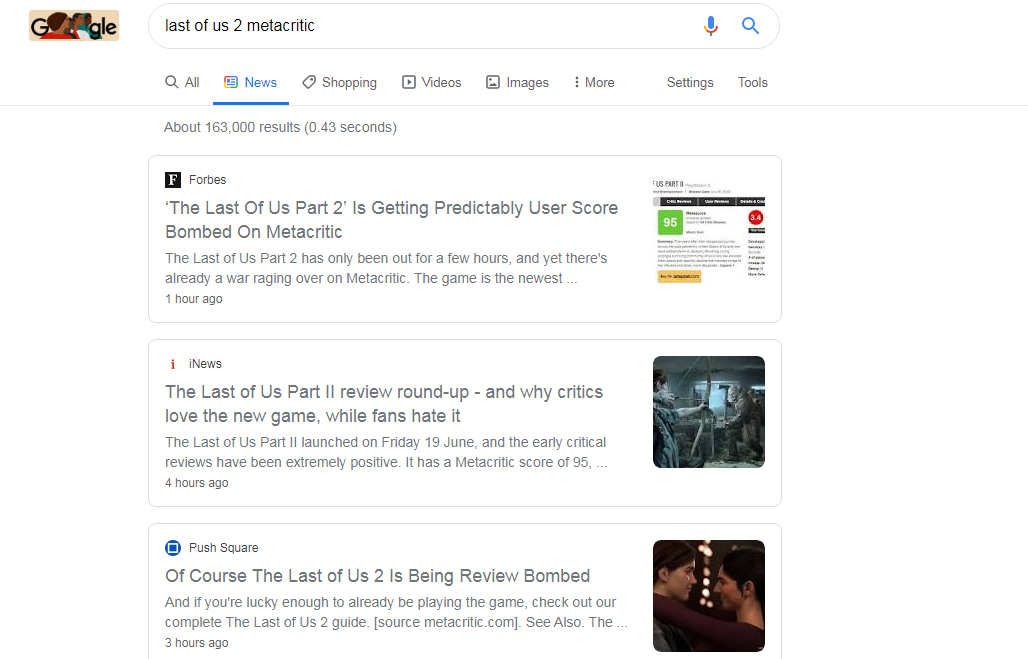Click the 'About 163,000 results' text
The image size is (1028, 659).
click(x=280, y=127)
